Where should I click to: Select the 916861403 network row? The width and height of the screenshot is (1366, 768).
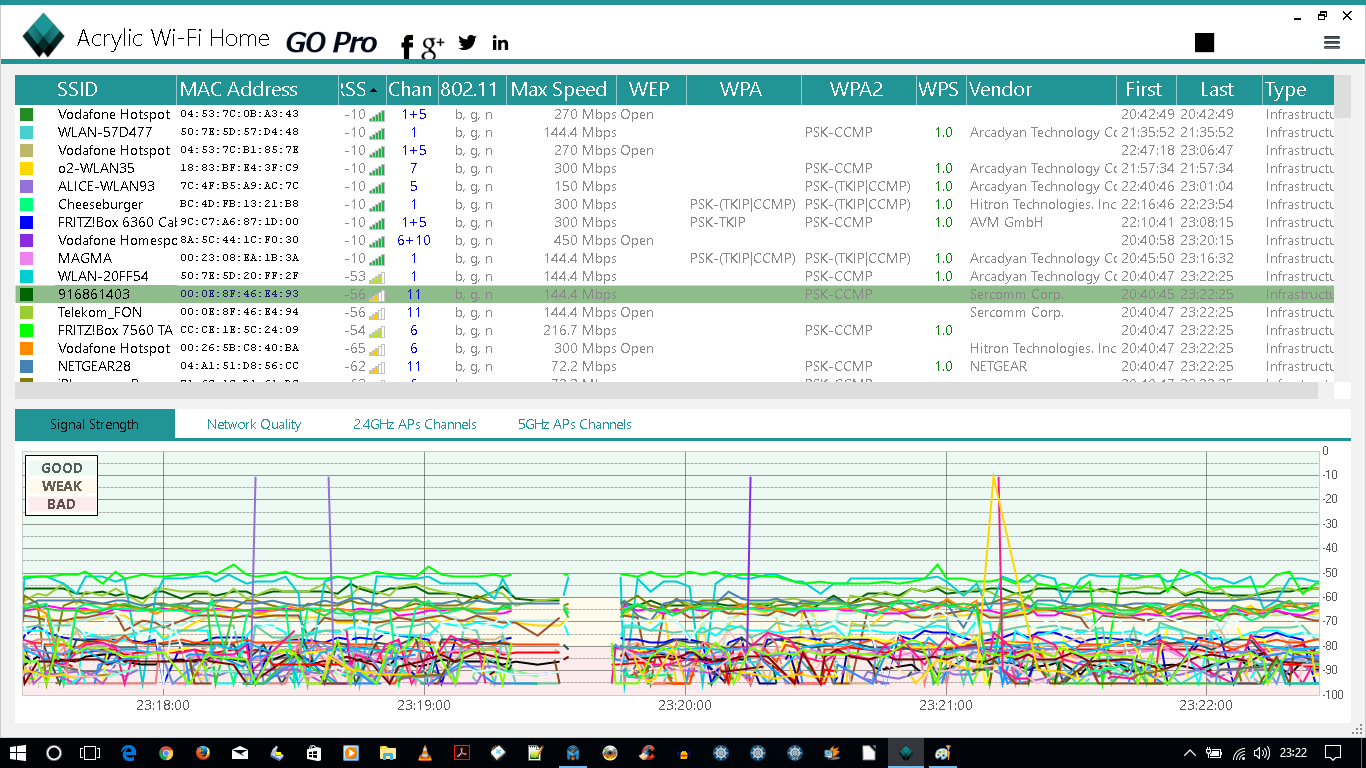pos(675,294)
